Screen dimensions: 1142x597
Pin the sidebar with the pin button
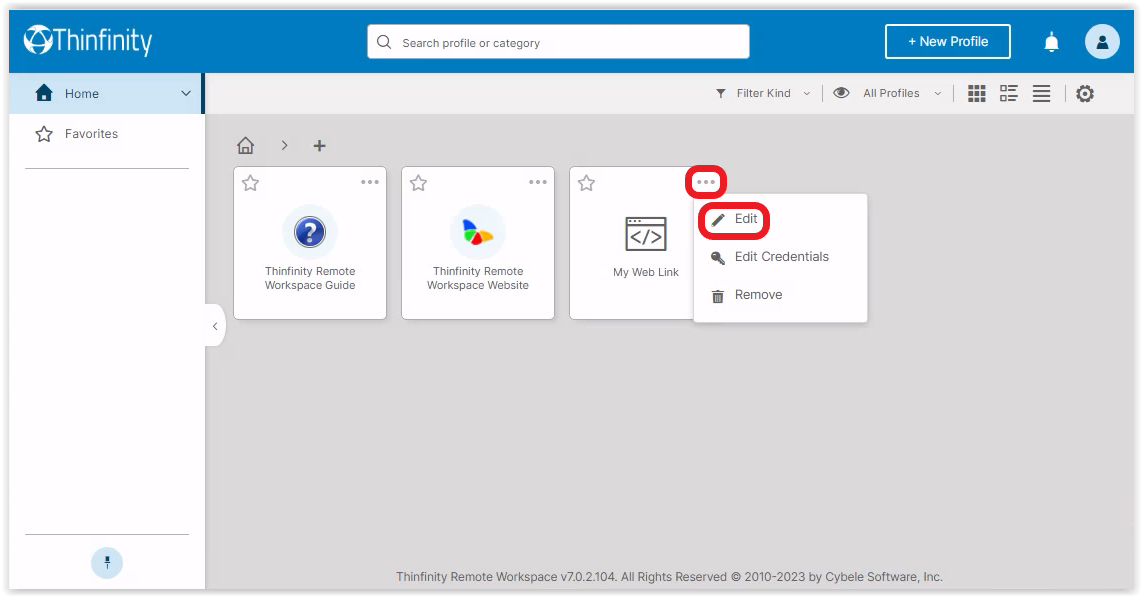107,563
